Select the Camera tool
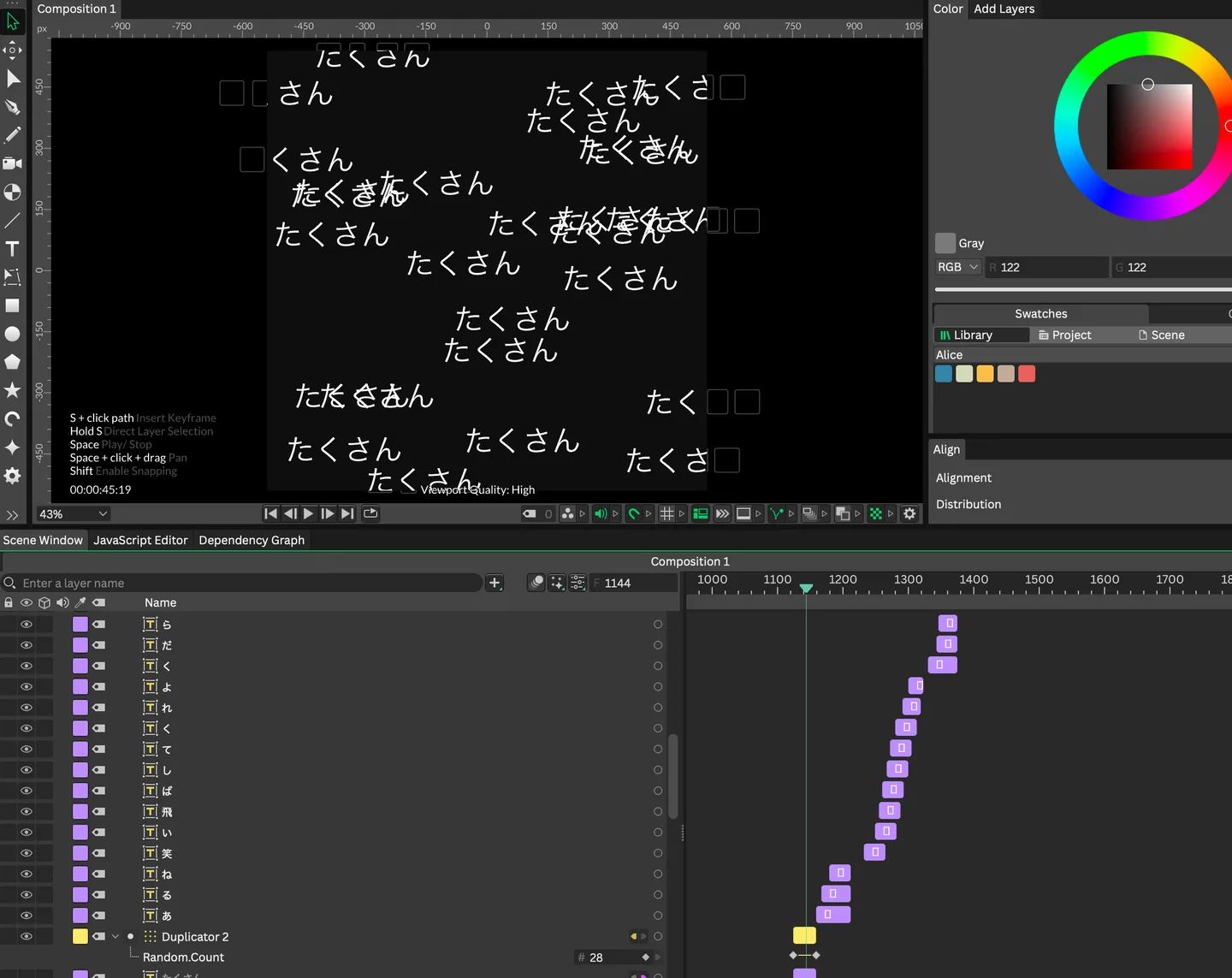1232x978 pixels. (12, 163)
